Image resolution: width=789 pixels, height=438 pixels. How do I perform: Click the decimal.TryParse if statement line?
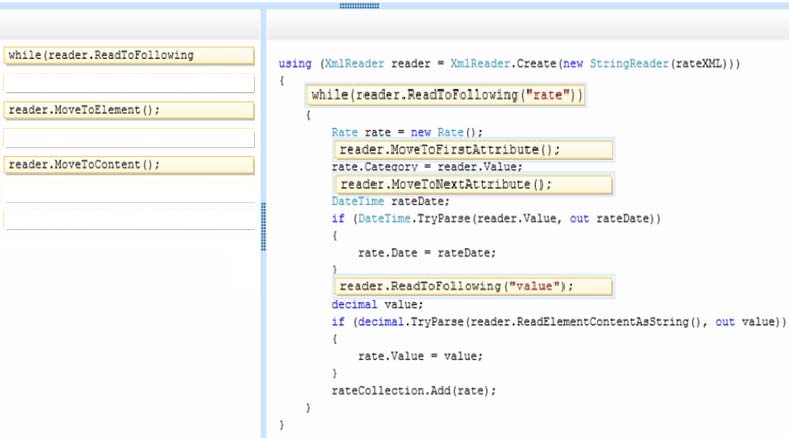559,322
